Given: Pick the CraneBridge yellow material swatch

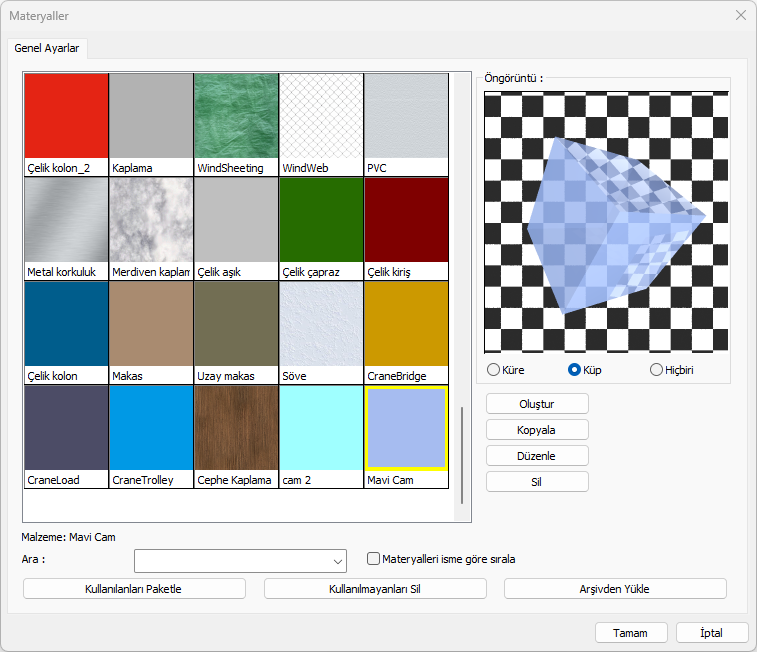Looking at the screenshot, I should (x=406, y=324).
